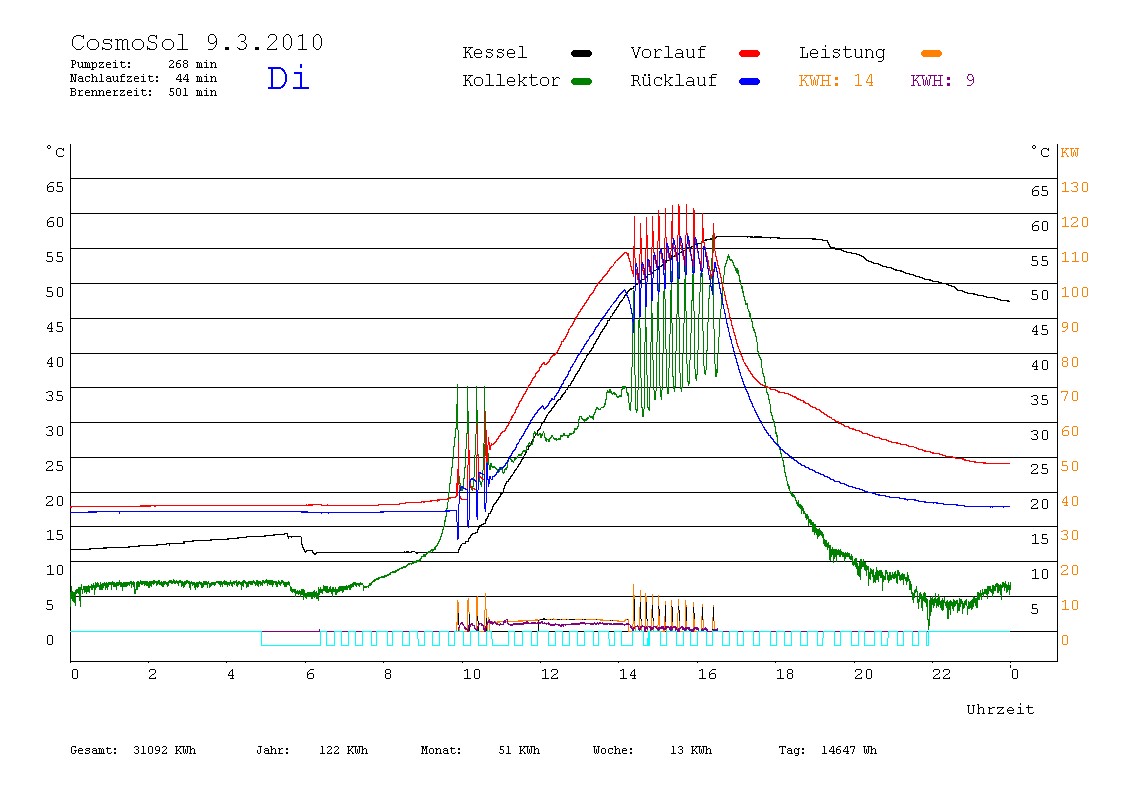Click the left-side 40 °C axis tick
The width and height of the screenshot is (1148, 812).
tap(55, 362)
